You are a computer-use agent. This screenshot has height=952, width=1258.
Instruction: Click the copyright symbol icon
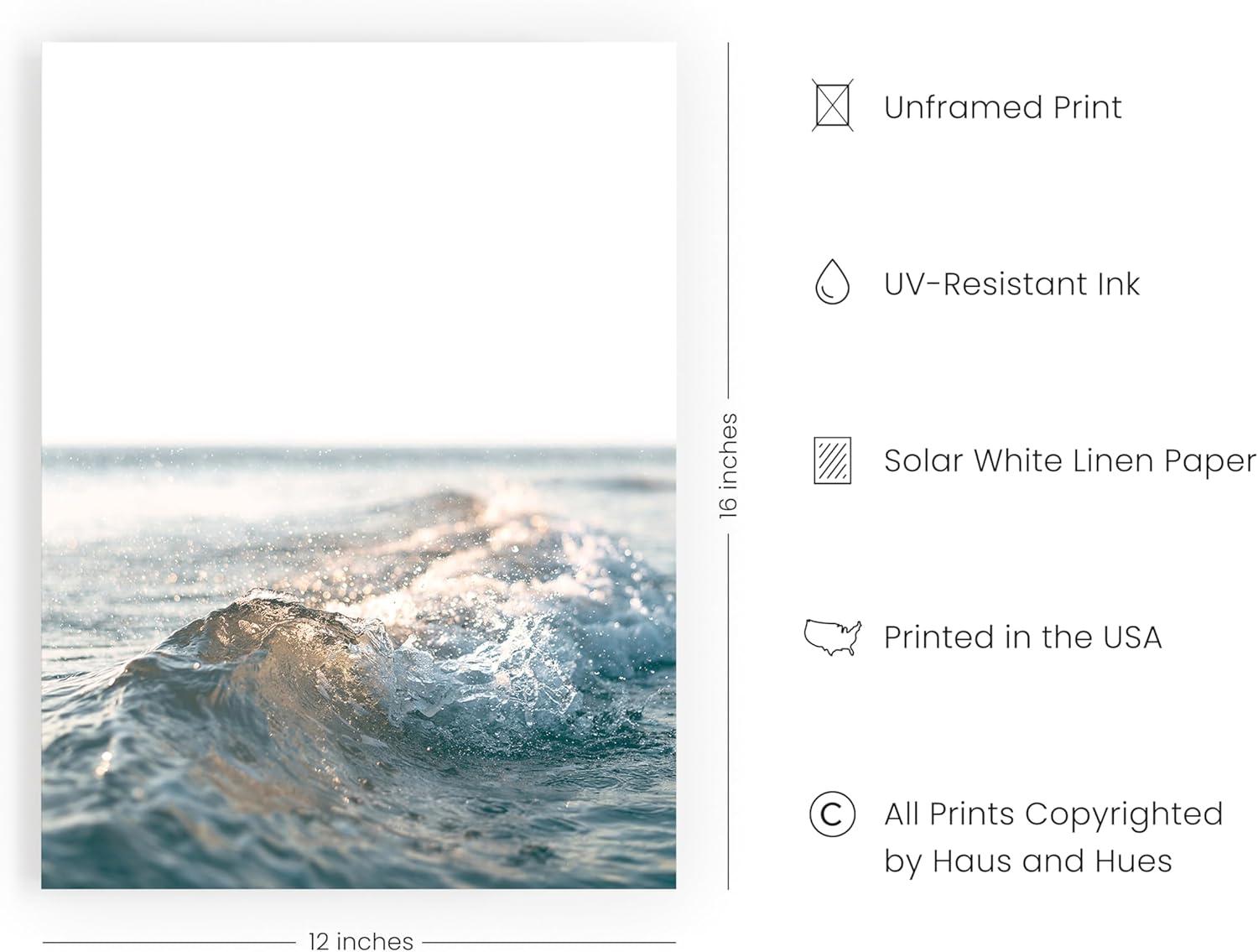coord(832,815)
